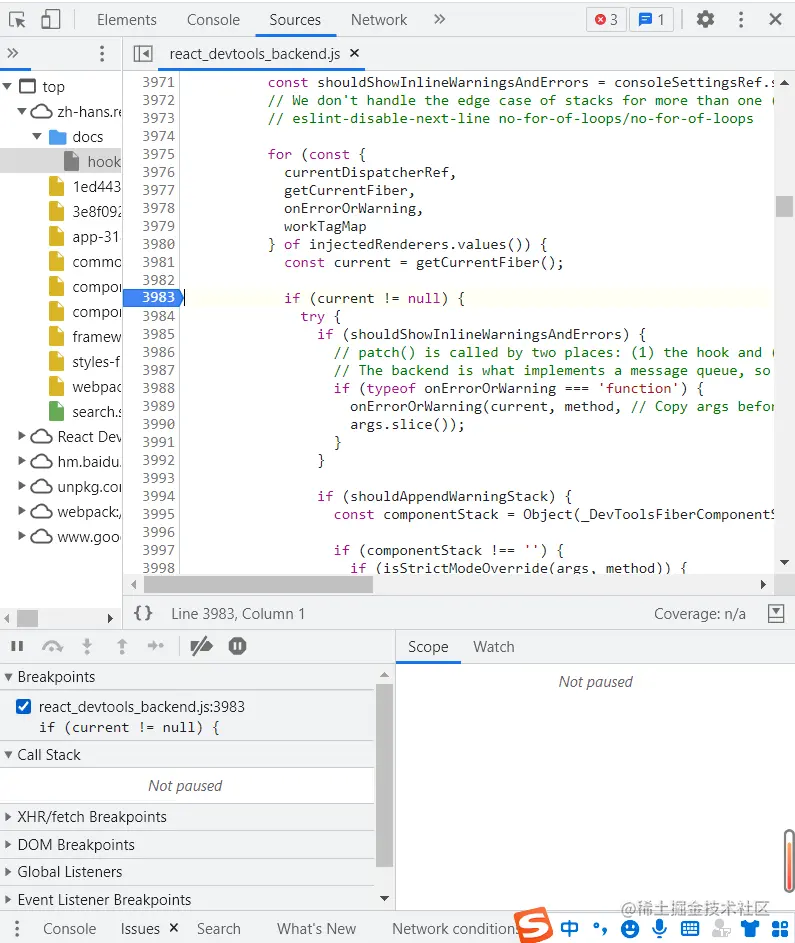Expand the DOM Breakpoints section
The width and height of the screenshot is (795, 943).
tap(8, 844)
